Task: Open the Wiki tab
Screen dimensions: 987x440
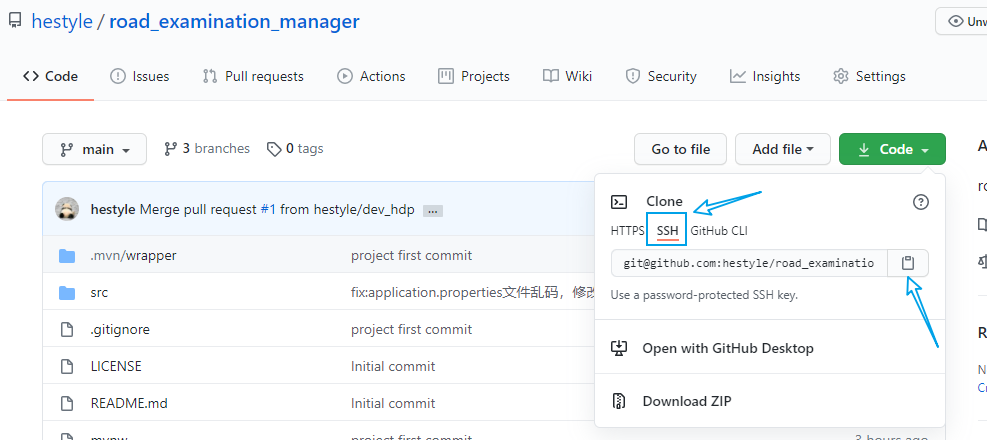Action: (567, 76)
